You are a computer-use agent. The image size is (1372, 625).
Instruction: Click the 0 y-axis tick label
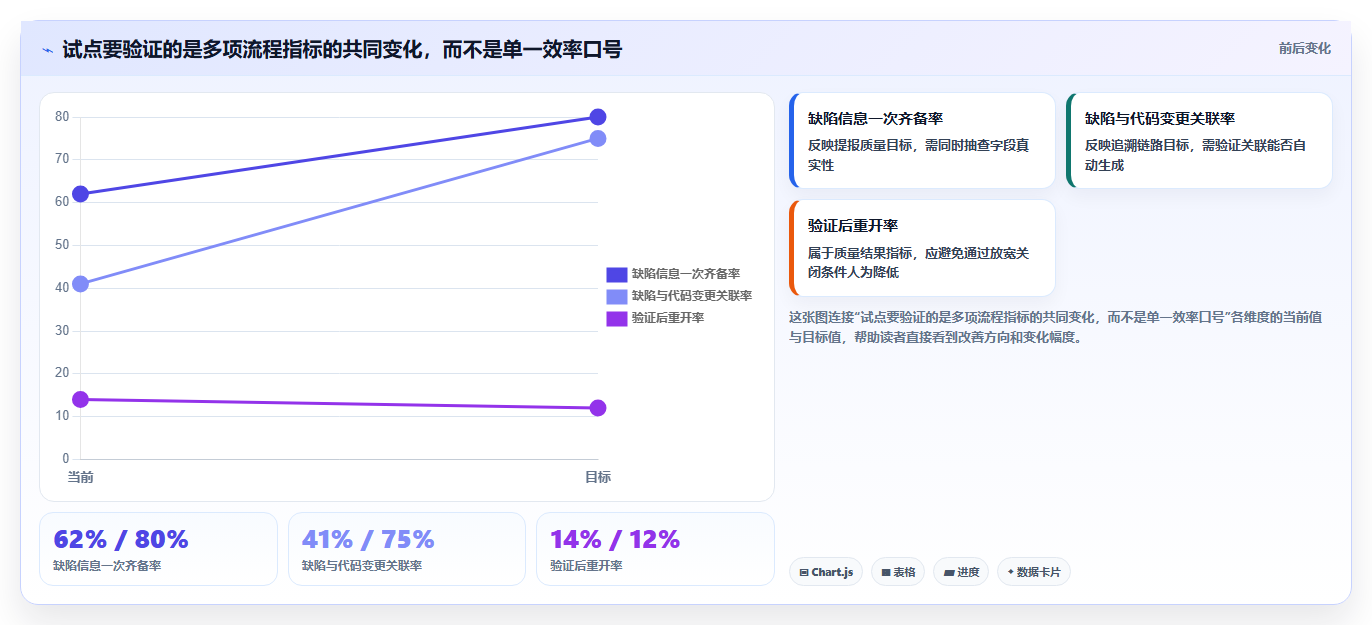66,459
